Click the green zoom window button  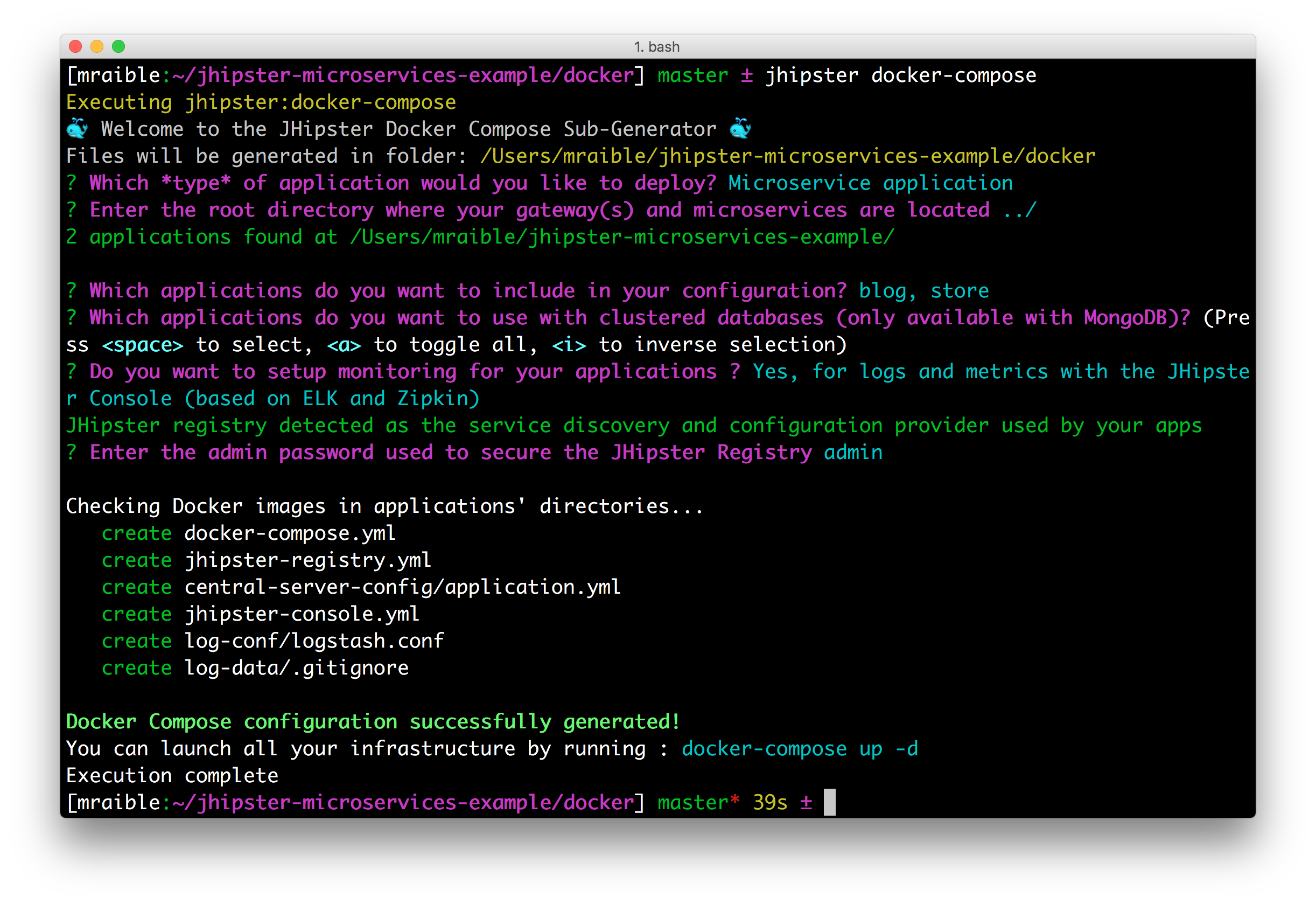pos(118,46)
